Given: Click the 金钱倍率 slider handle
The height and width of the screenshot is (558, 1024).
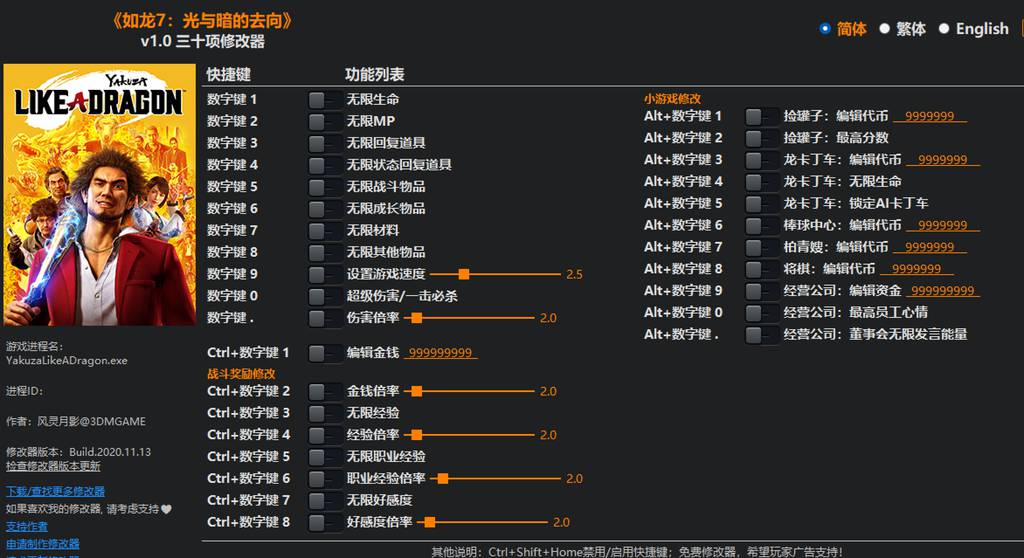Looking at the screenshot, I should tap(417, 391).
